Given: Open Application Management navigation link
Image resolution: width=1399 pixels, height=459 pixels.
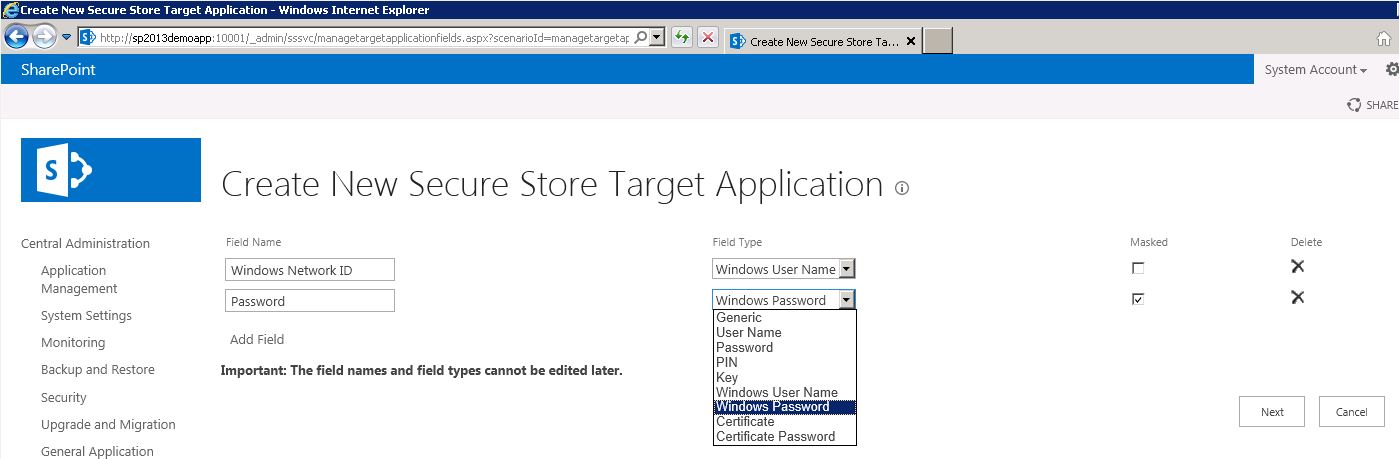Looking at the screenshot, I should [x=79, y=279].
